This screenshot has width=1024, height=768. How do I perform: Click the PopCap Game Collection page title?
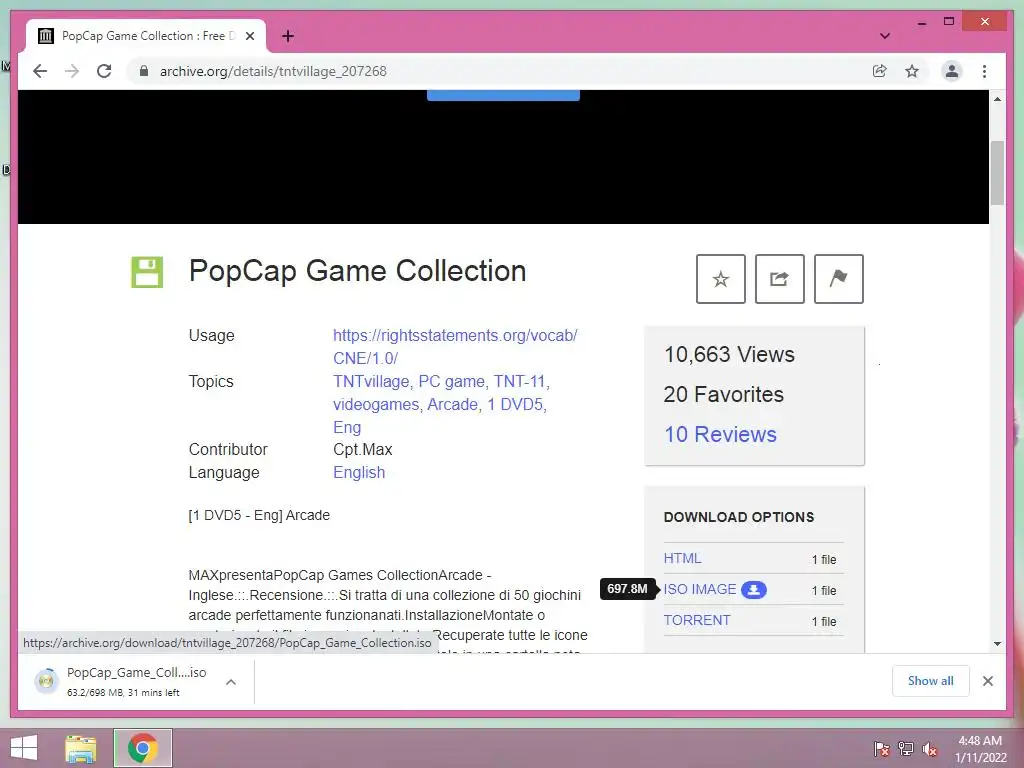357,271
